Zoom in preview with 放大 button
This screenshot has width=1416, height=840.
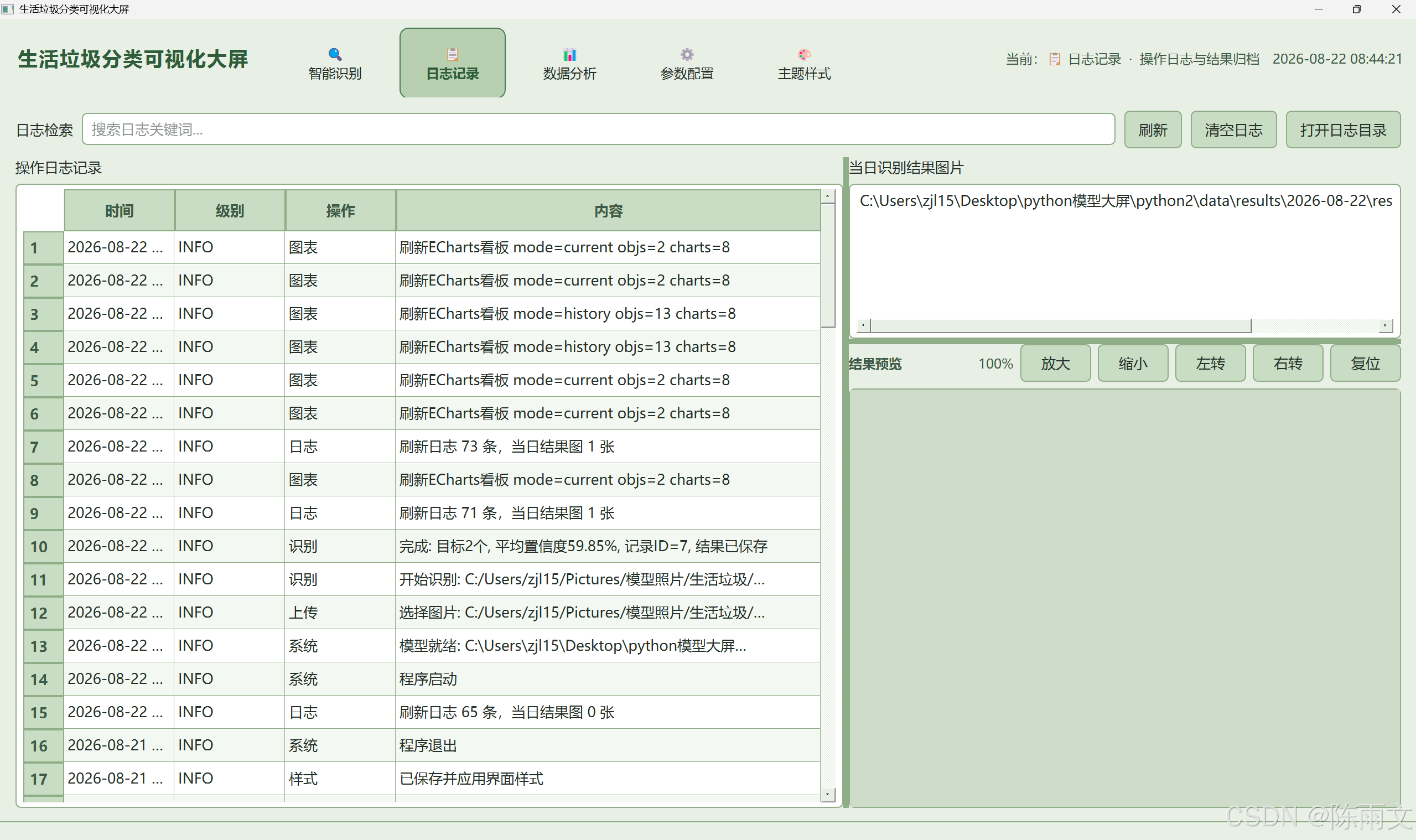click(x=1055, y=364)
